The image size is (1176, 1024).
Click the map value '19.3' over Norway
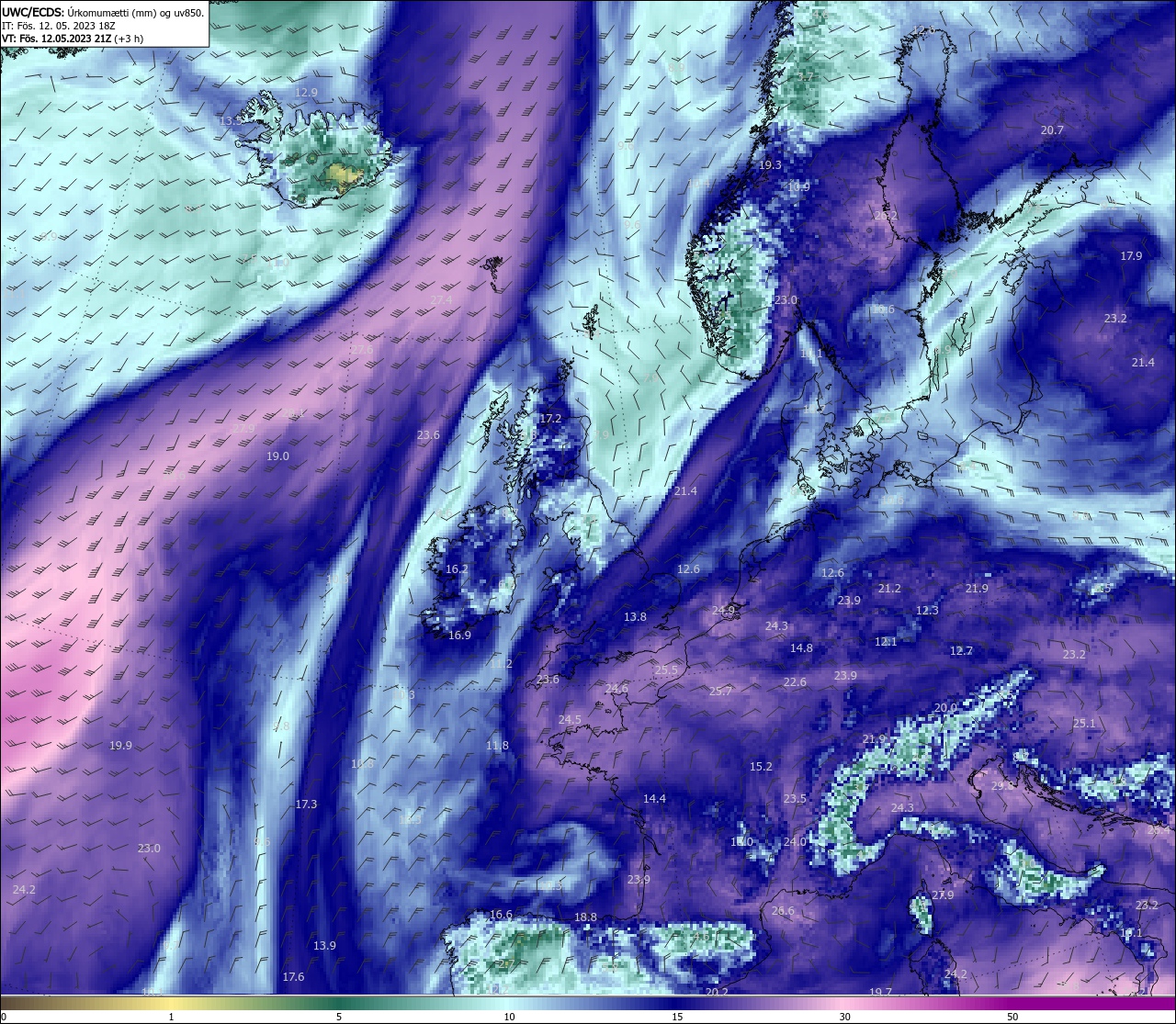(x=770, y=165)
